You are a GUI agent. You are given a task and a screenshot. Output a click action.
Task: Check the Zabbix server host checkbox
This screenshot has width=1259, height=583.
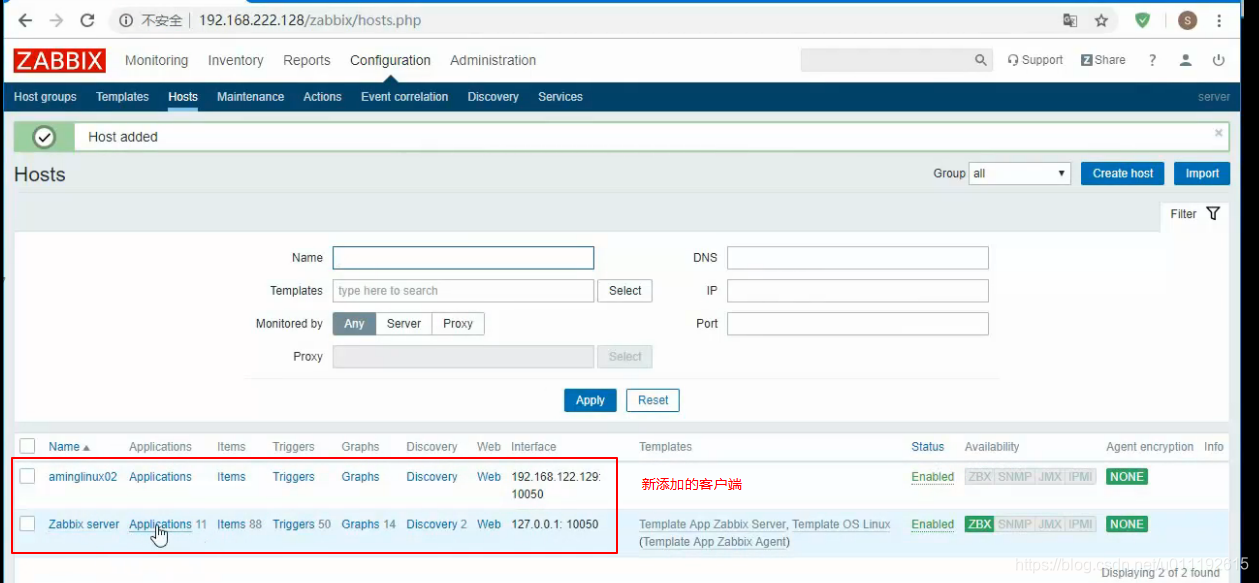click(x=27, y=523)
